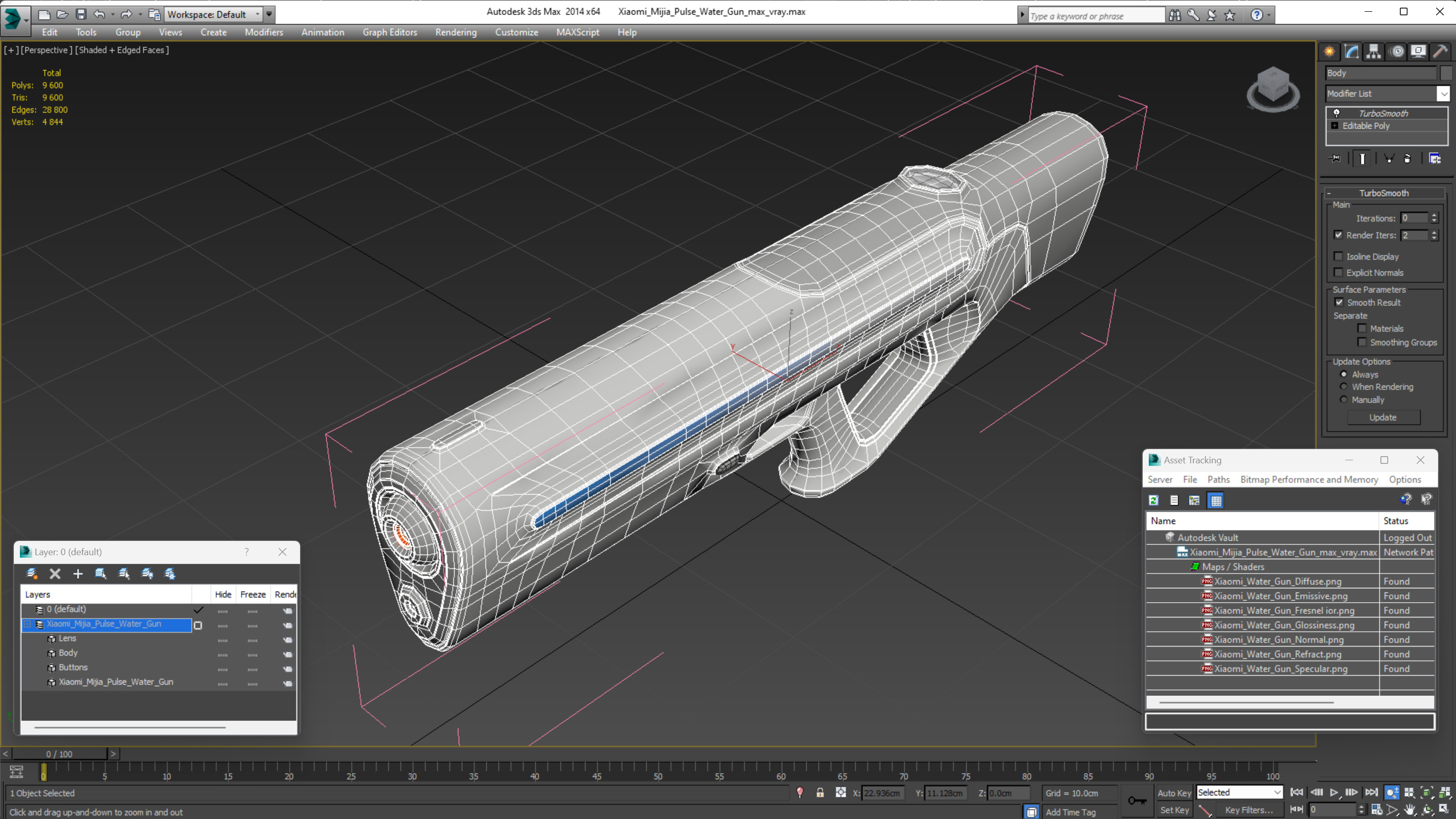Open Paths menu in Asset Tracking
Viewport: 1456px width, 819px height.
(x=1218, y=479)
